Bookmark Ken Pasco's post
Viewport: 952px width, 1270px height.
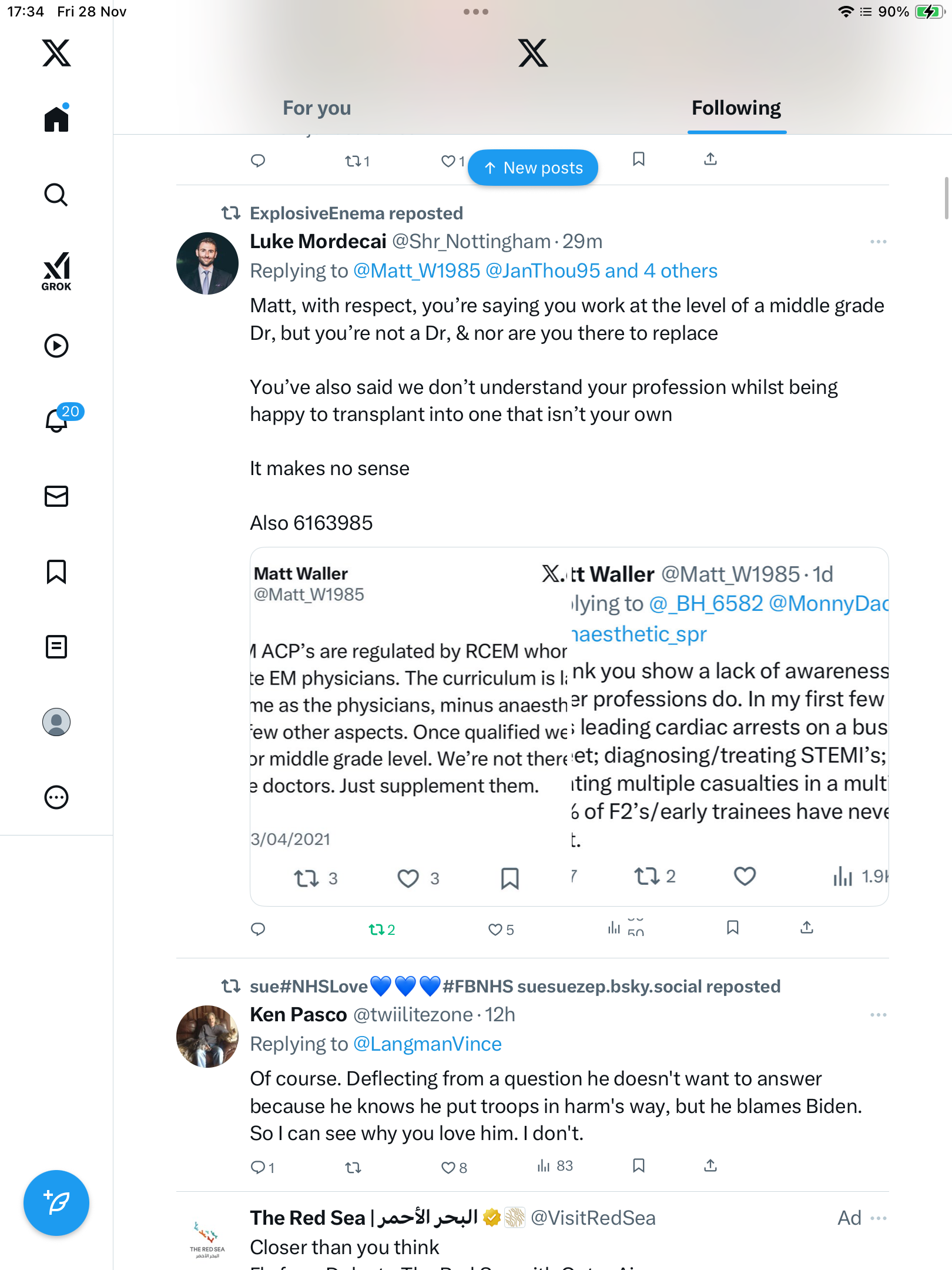click(639, 1165)
